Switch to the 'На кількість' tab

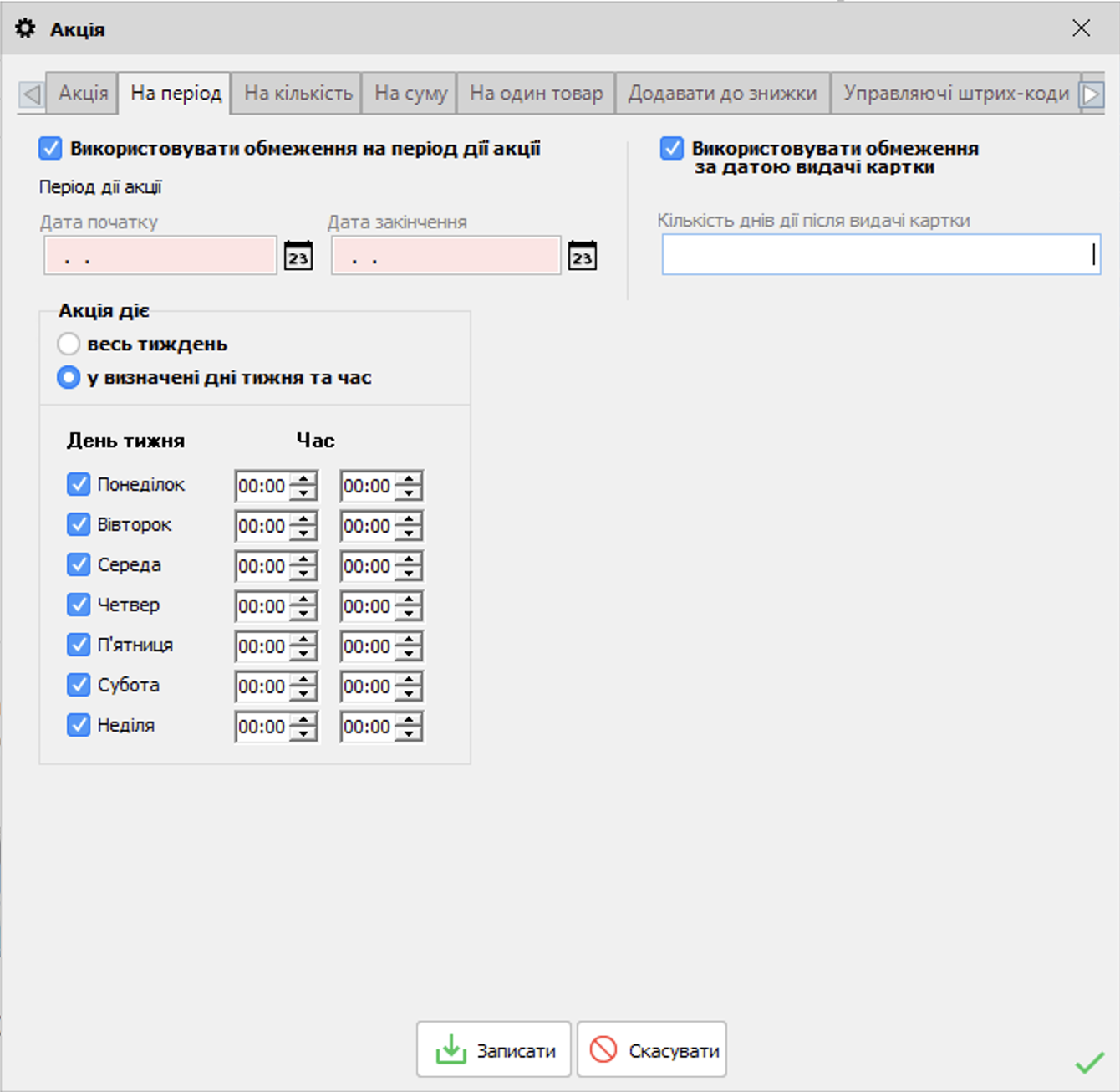298,93
